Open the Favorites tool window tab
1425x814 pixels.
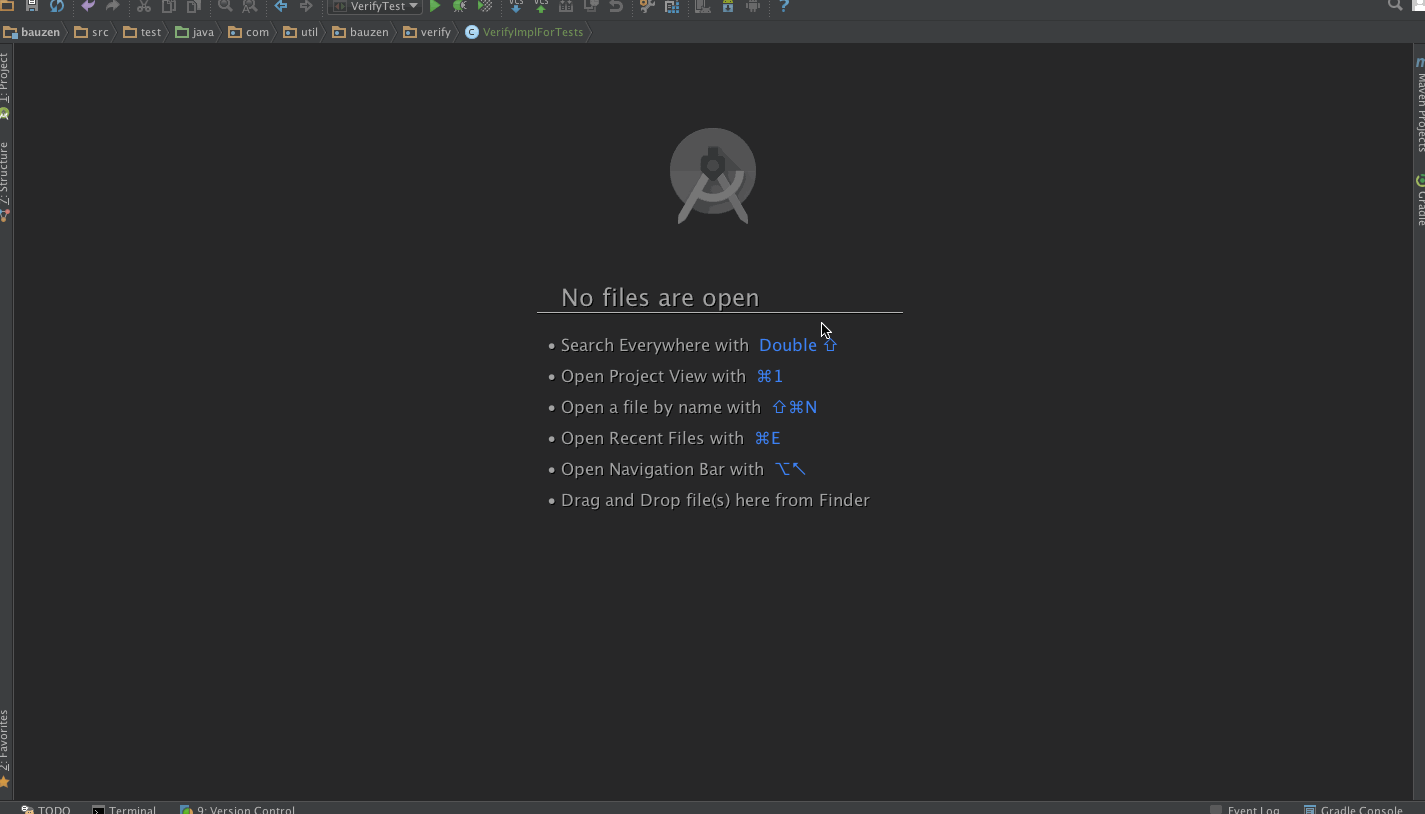[x=5, y=747]
